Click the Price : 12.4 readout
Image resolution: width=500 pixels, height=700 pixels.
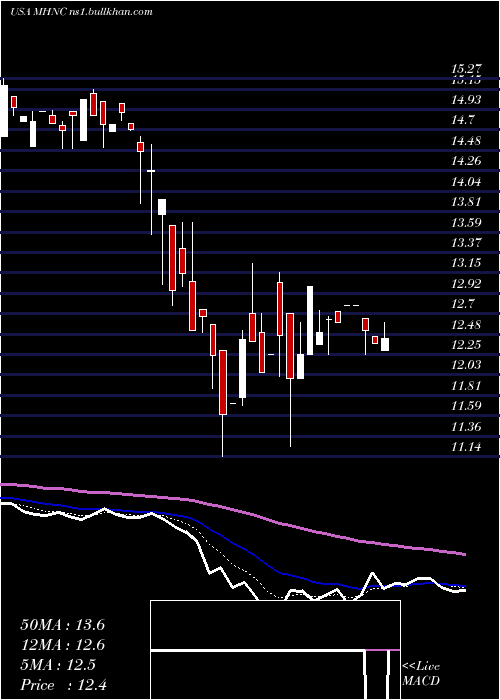coord(63,685)
